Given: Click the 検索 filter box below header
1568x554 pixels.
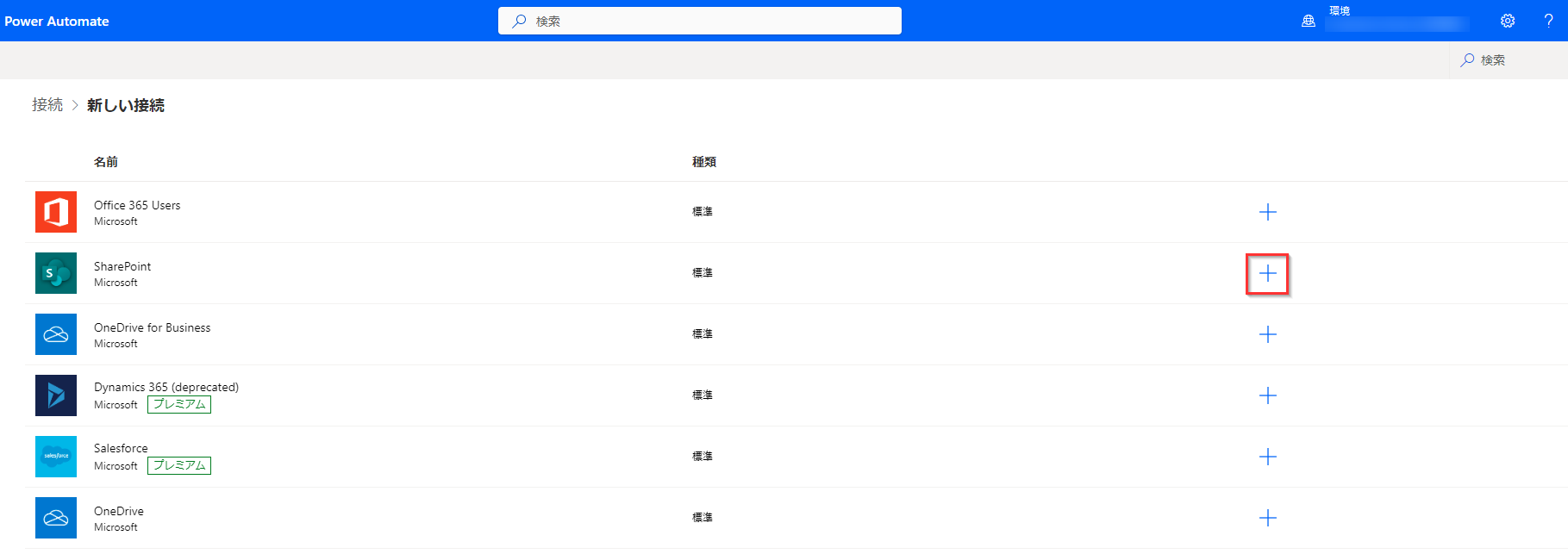Looking at the screenshot, I should click(x=1509, y=60).
